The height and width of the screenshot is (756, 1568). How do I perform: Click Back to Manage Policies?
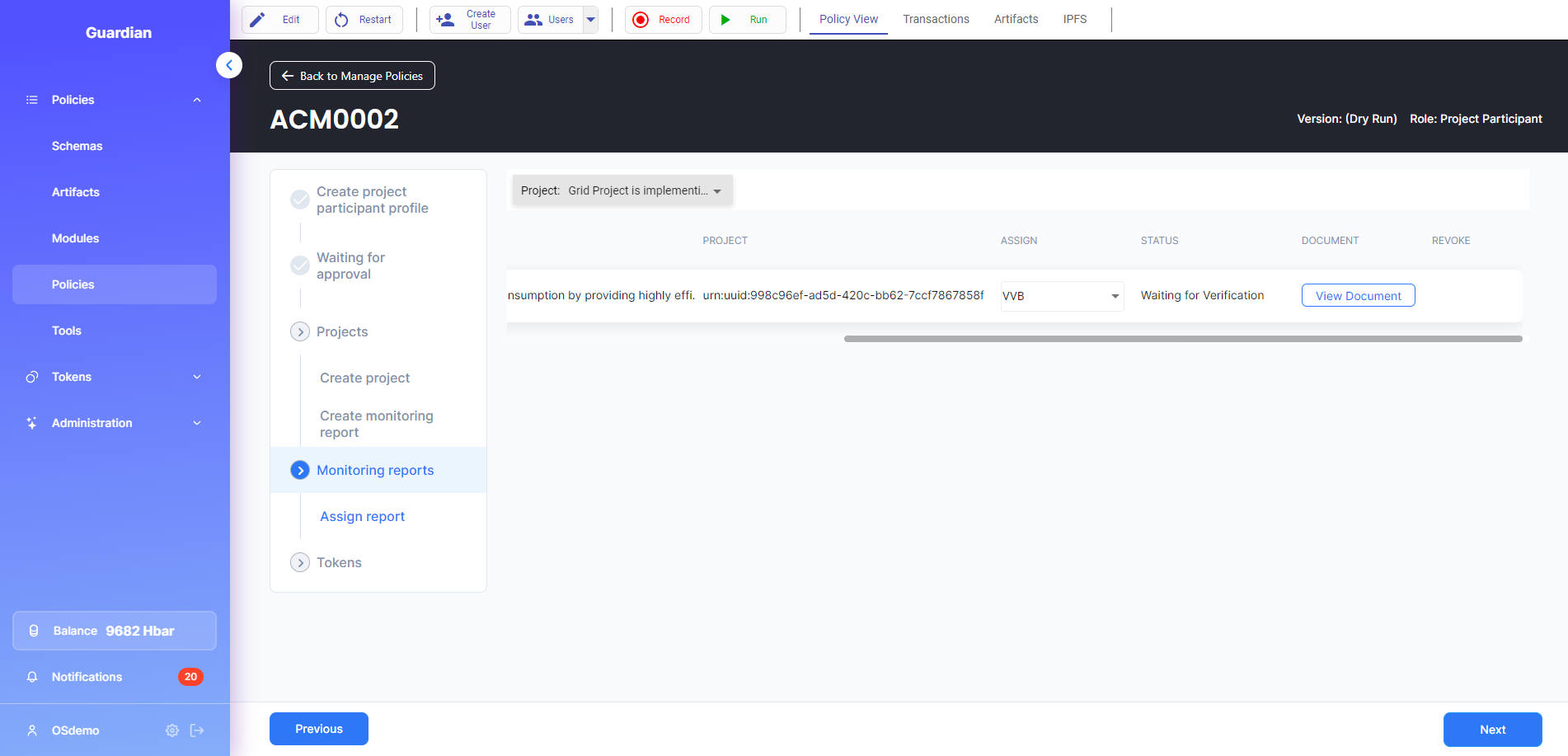click(352, 76)
